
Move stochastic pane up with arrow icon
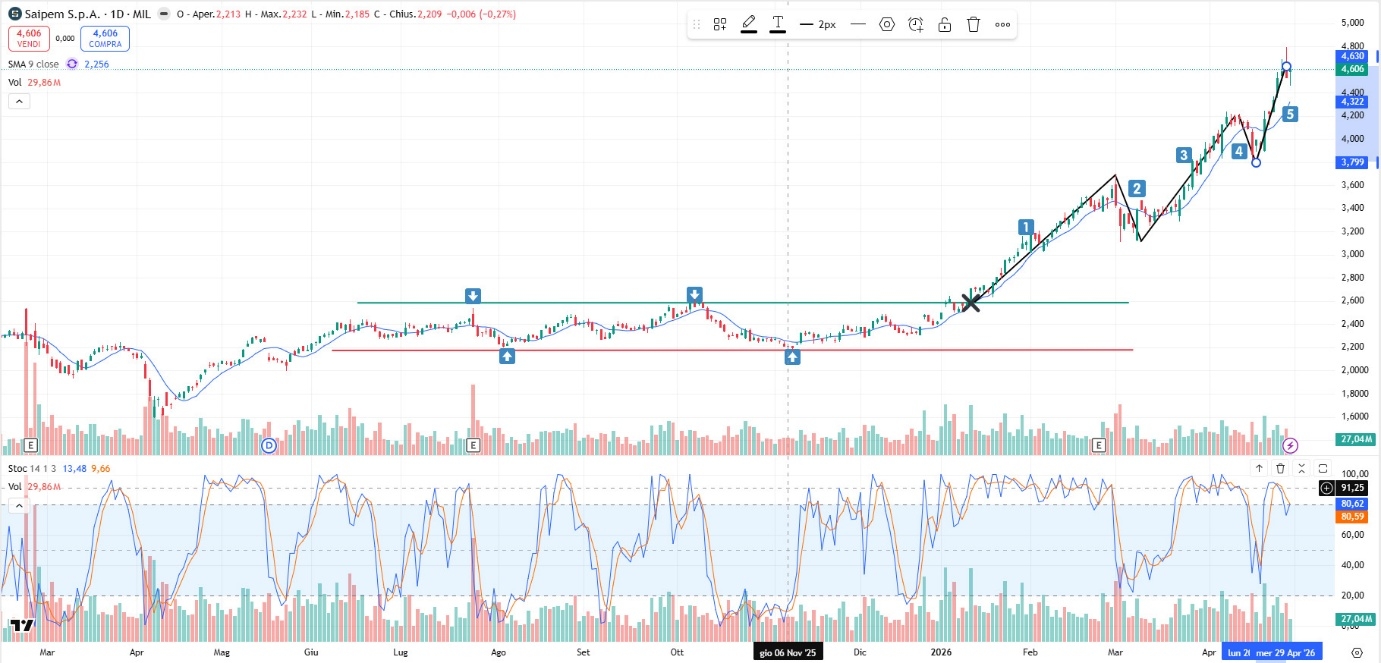[x=1260, y=468]
